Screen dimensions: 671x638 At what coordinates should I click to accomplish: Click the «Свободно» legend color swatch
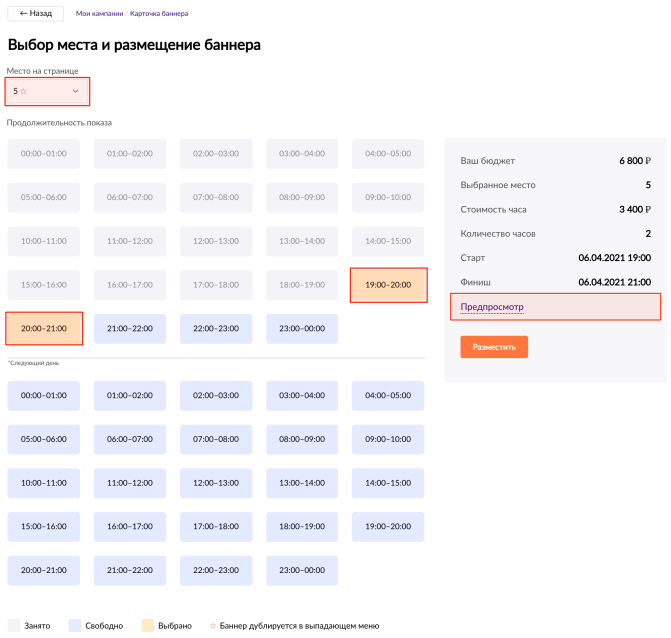[x=74, y=625]
